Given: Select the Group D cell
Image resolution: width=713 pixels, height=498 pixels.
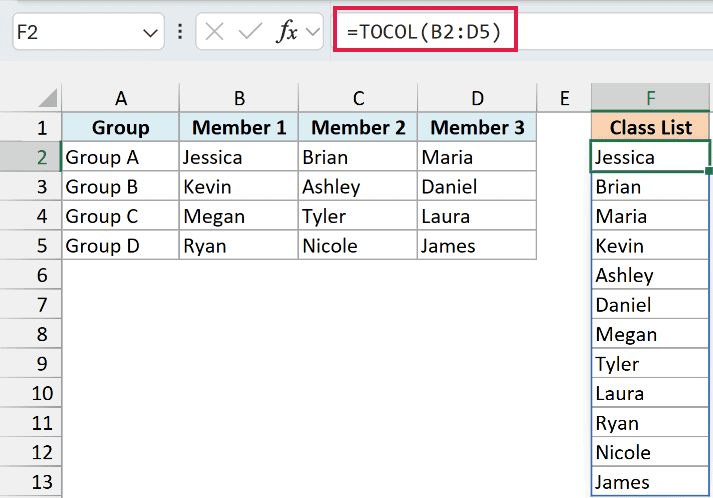Looking at the screenshot, I should (121, 246).
